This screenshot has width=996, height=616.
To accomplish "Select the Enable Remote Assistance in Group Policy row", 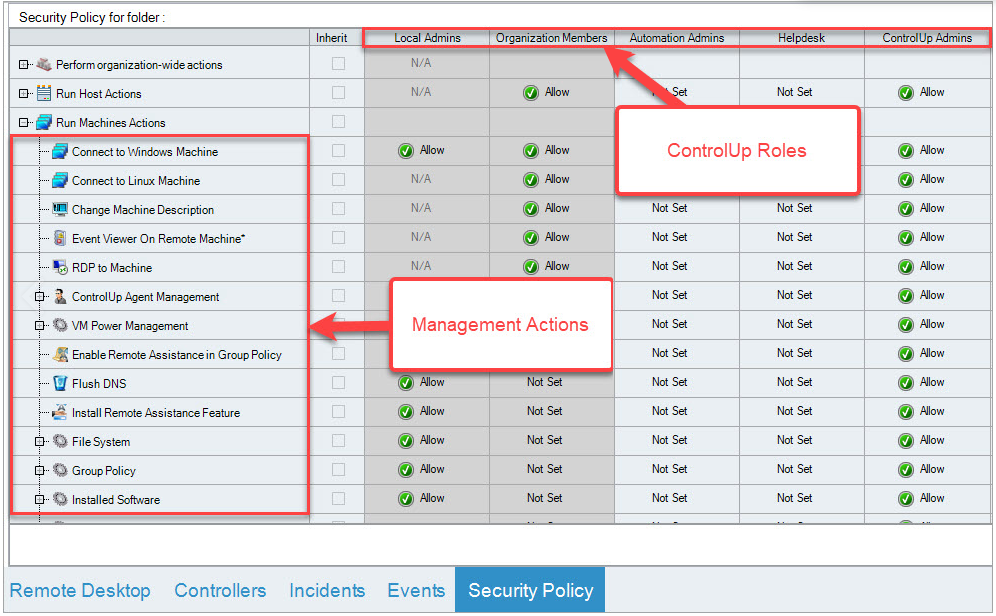I will click(177, 354).
